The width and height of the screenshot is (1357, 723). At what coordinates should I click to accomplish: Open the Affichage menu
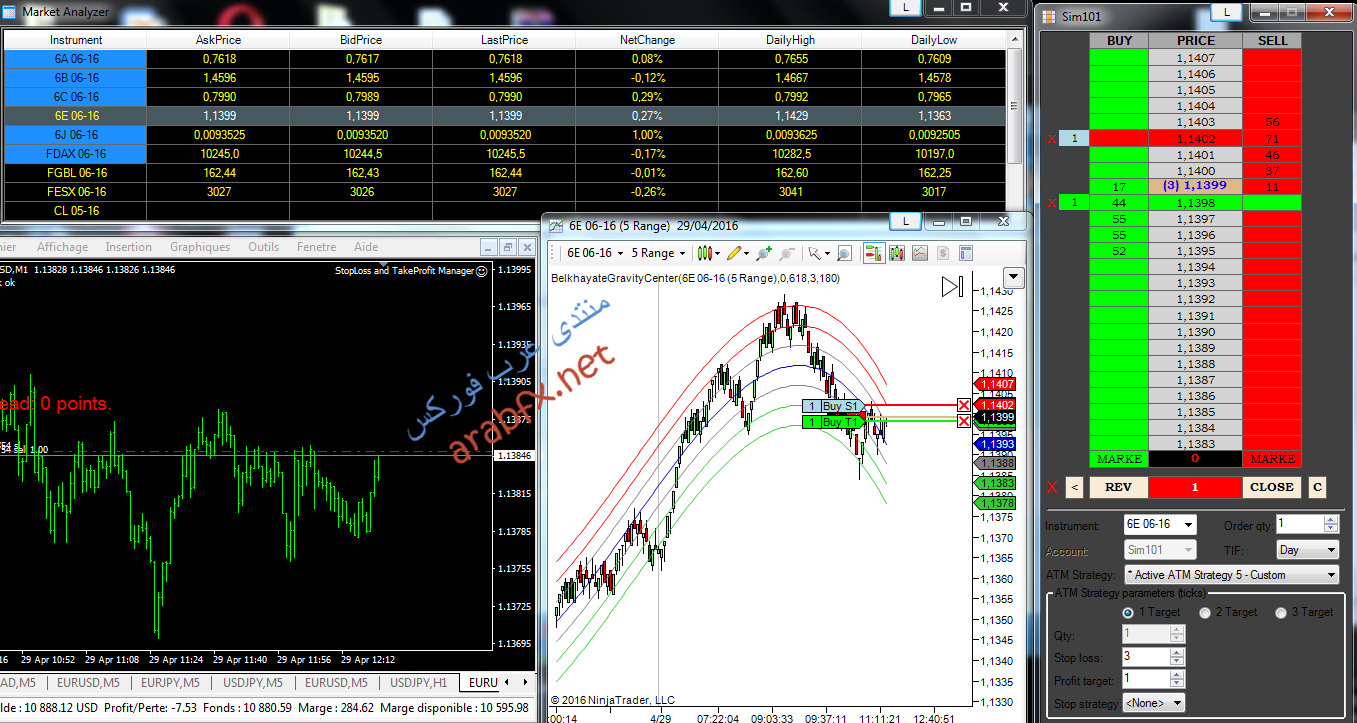coord(62,247)
